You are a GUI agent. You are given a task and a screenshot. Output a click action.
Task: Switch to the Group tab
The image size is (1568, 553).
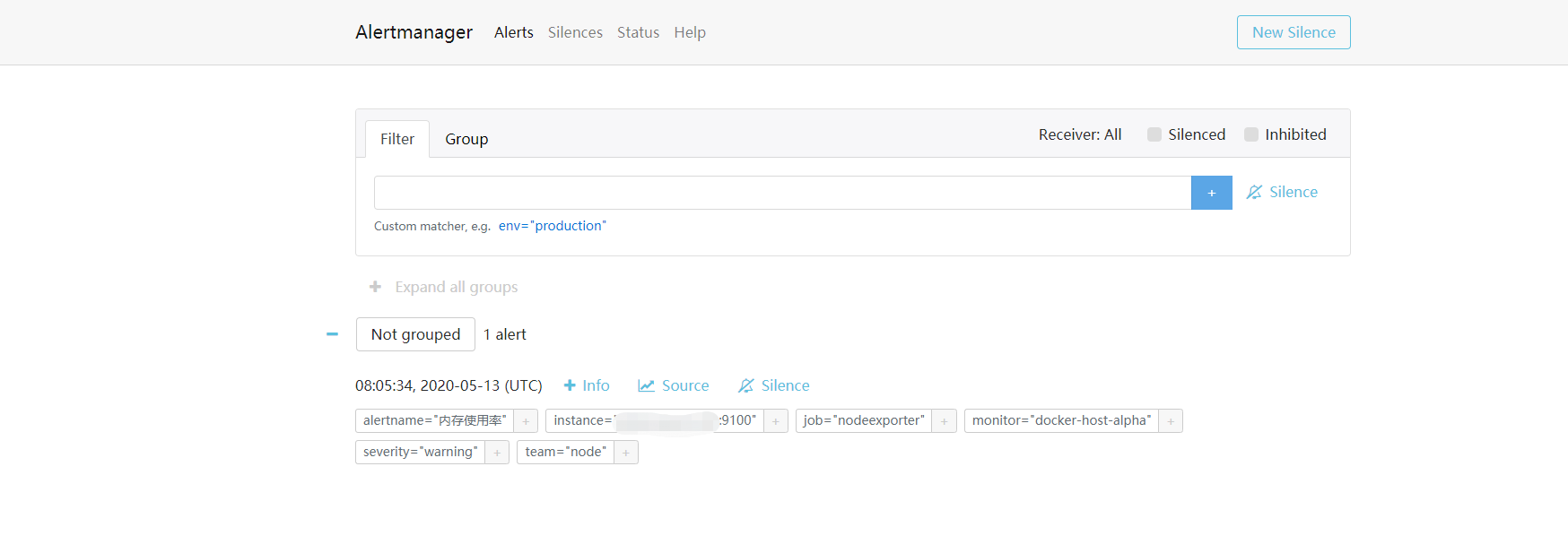pos(466,139)
